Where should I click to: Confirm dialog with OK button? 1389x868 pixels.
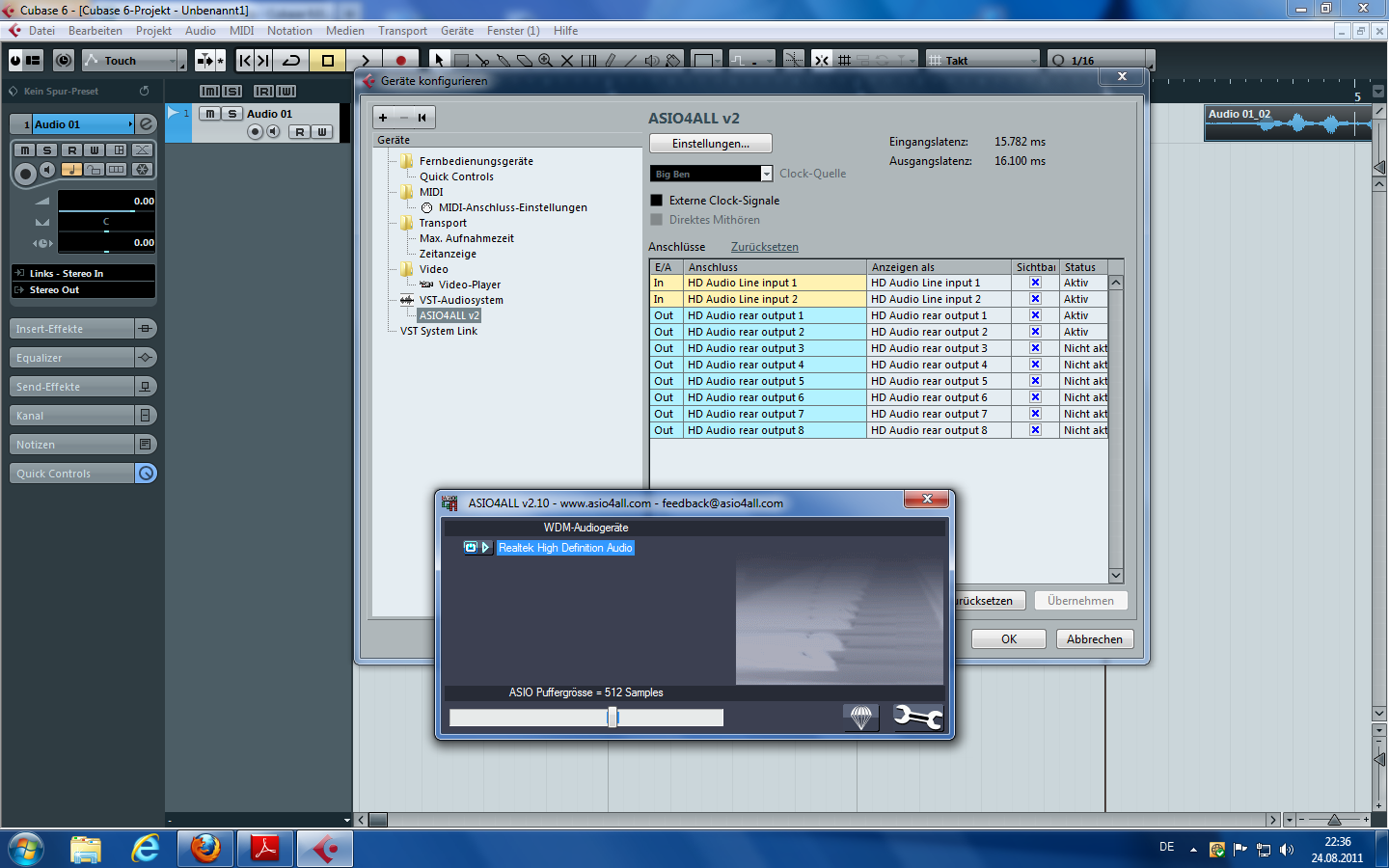click(x=1009, y=639)
